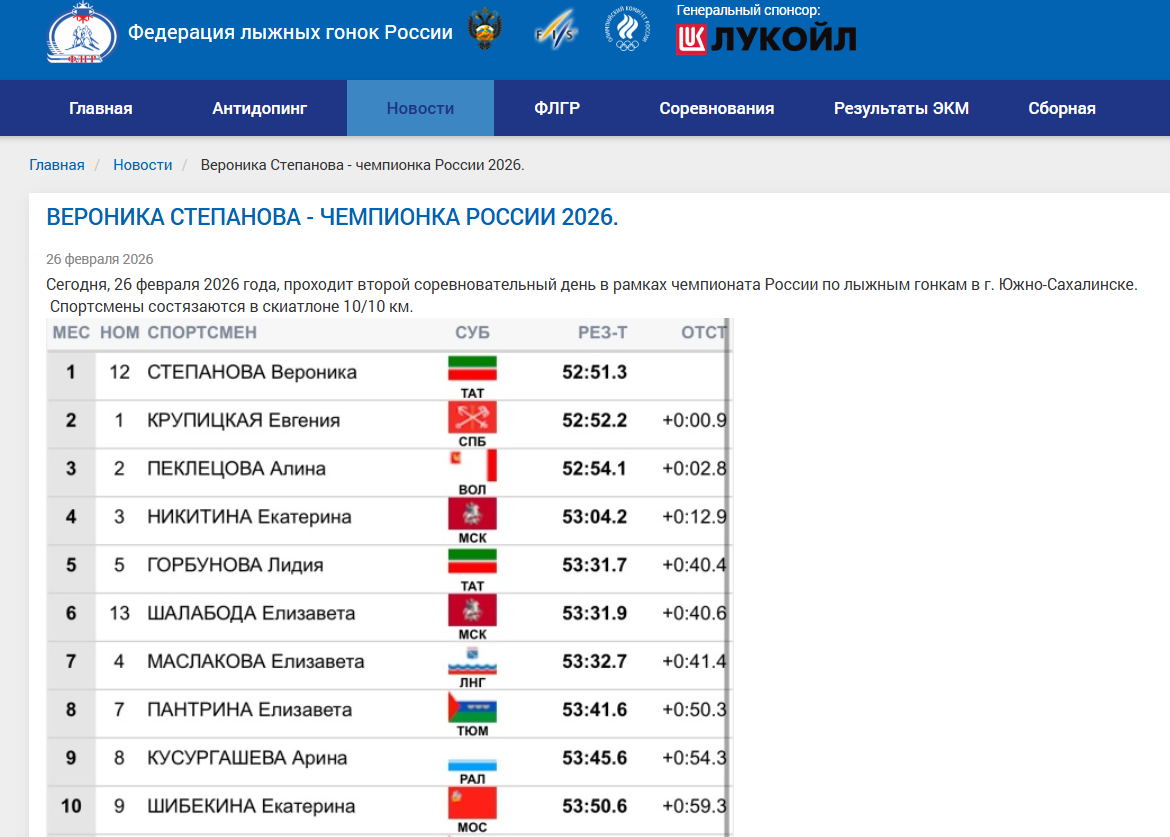Image resolution: width=1170 pixels, height=837 pixels.
Task: Select the ТАТ region flag beside Степанова
Action: 471,366
